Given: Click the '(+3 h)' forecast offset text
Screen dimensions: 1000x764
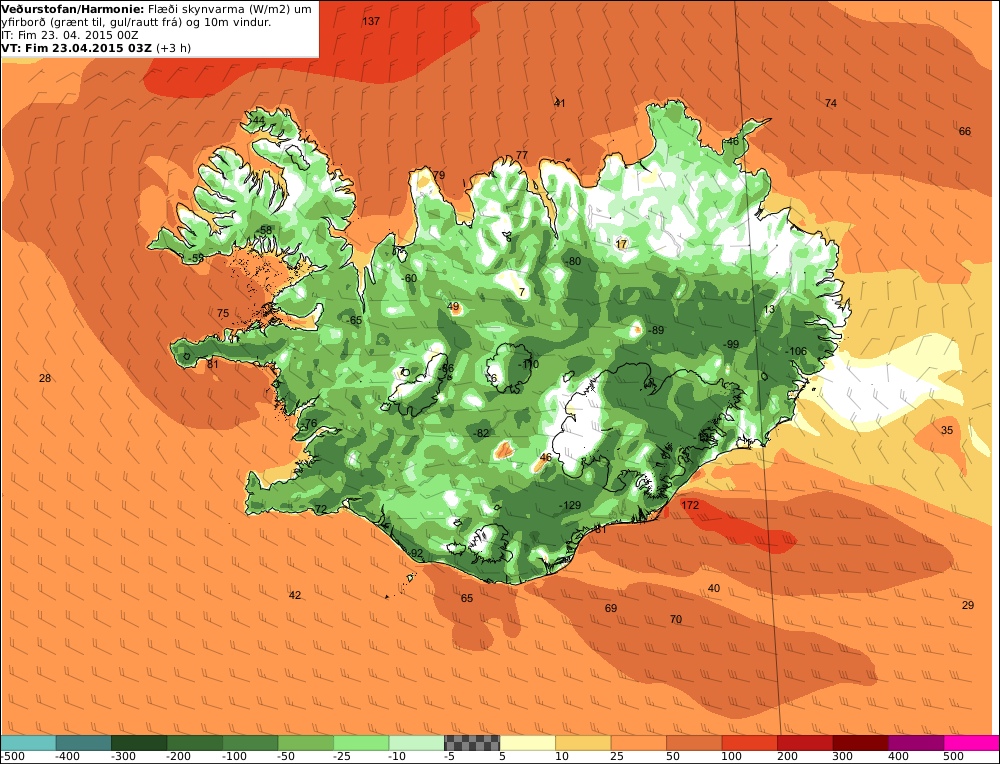Looking at the screenshot, I should (173, 48).
